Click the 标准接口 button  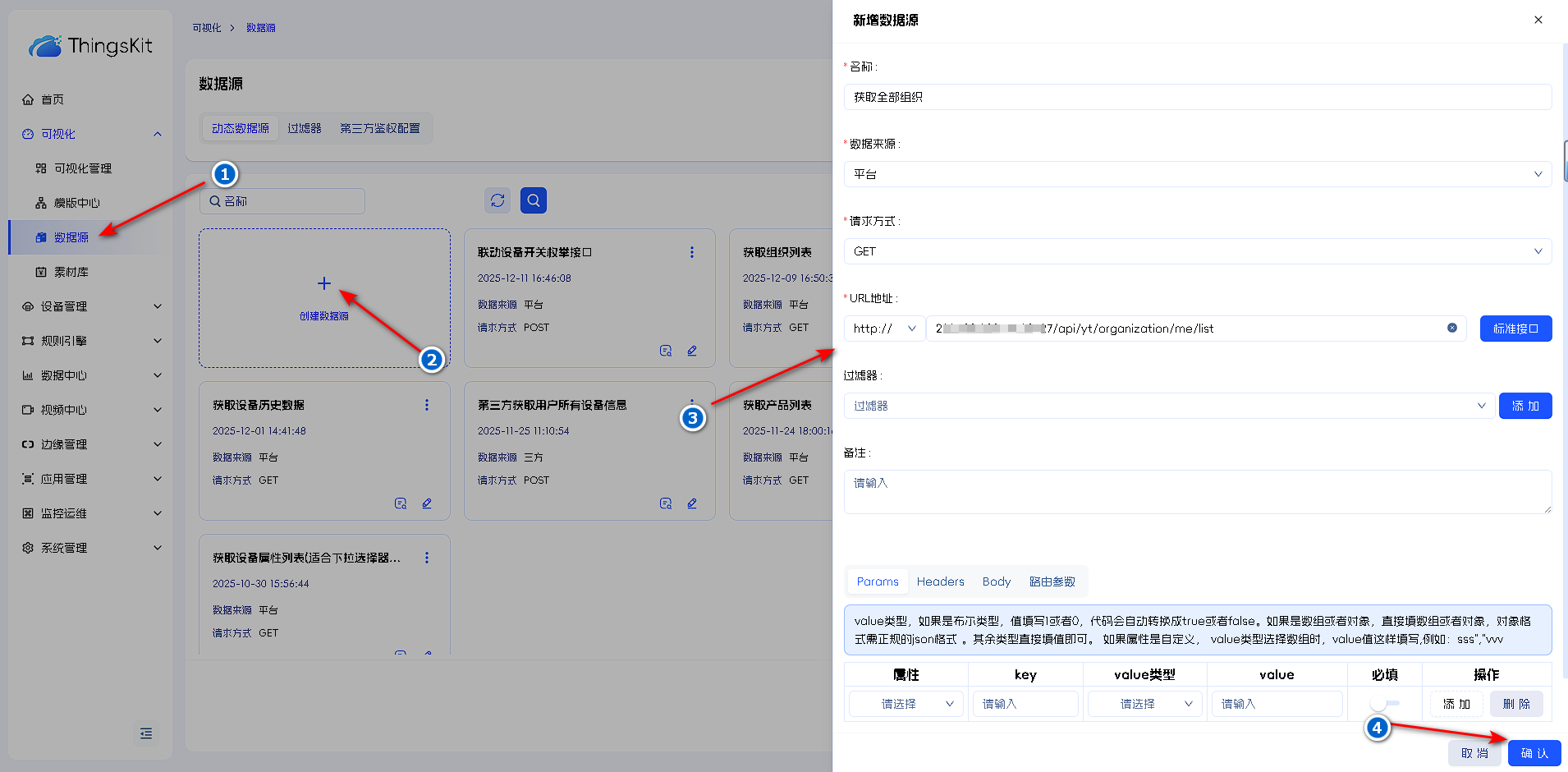(1515, 329)
